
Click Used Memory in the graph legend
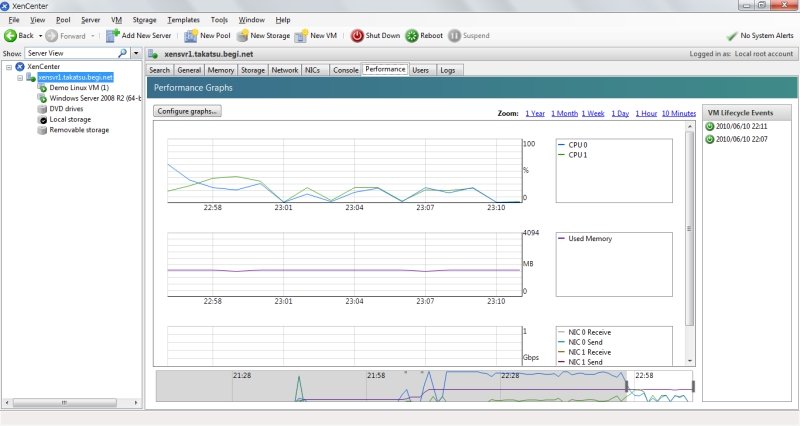point(590,239)
